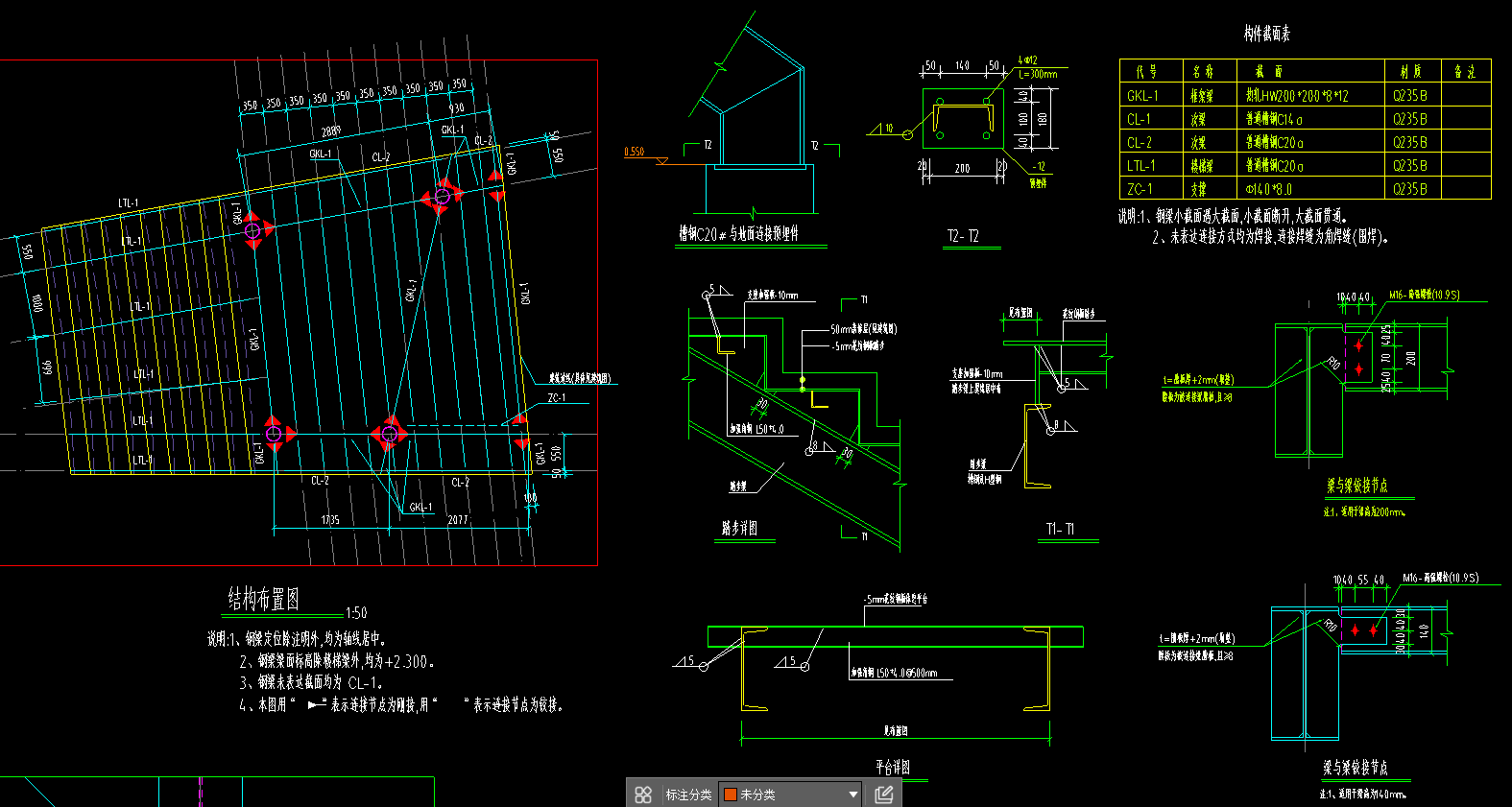The height and width of the screenshot is (807, 1512).
Task: Click the 普通槽钢C14a section cell
Action: point(1274,119)
